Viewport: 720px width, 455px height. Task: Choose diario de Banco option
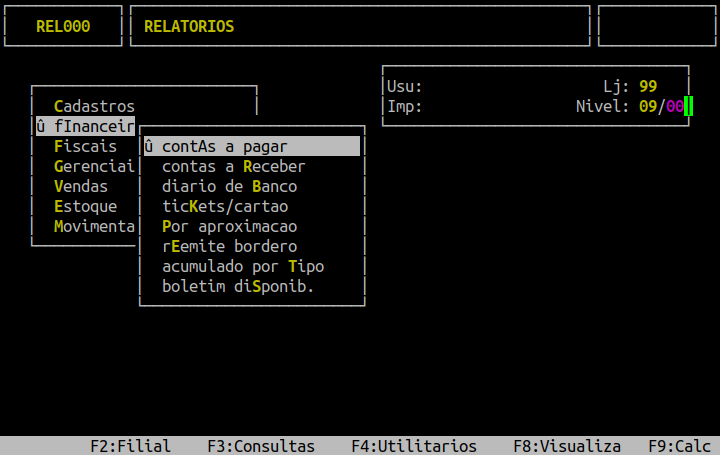pos(229,186)
